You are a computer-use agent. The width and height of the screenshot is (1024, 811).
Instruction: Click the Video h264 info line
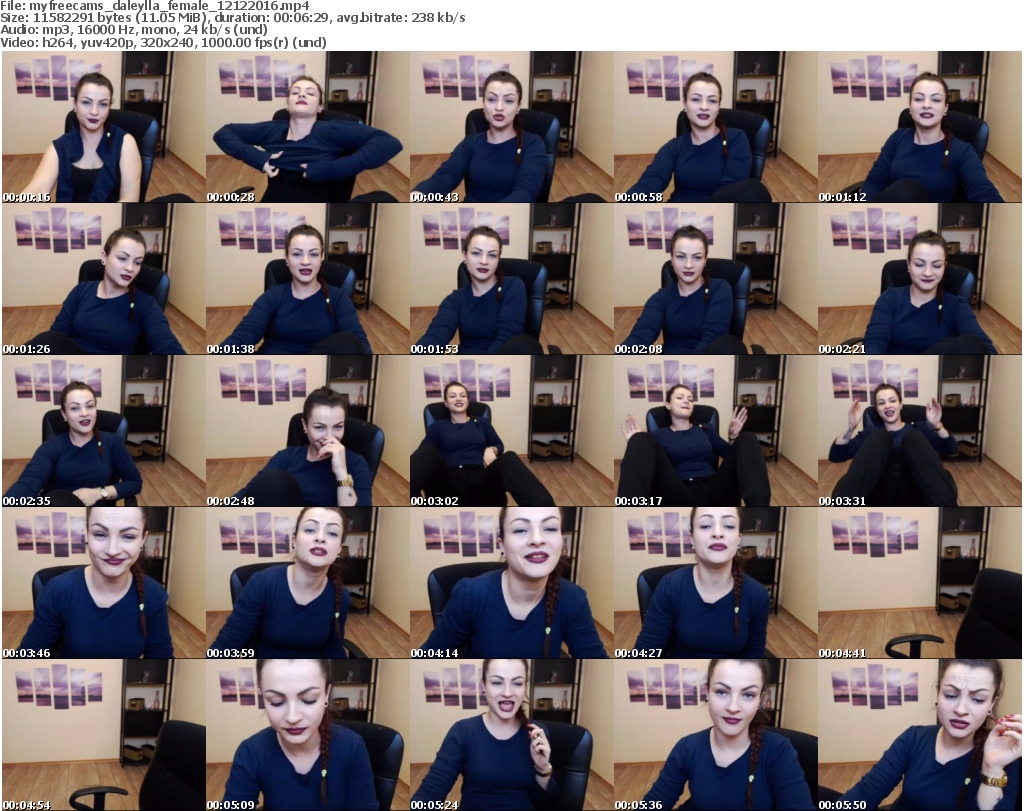point(163,42)
